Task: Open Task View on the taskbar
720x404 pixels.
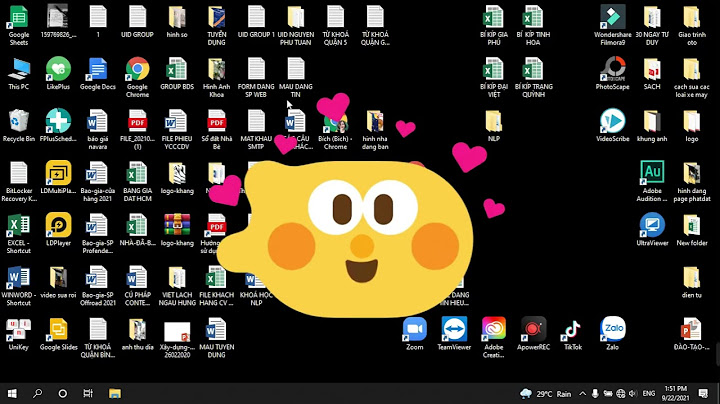Action: point(88,393)
